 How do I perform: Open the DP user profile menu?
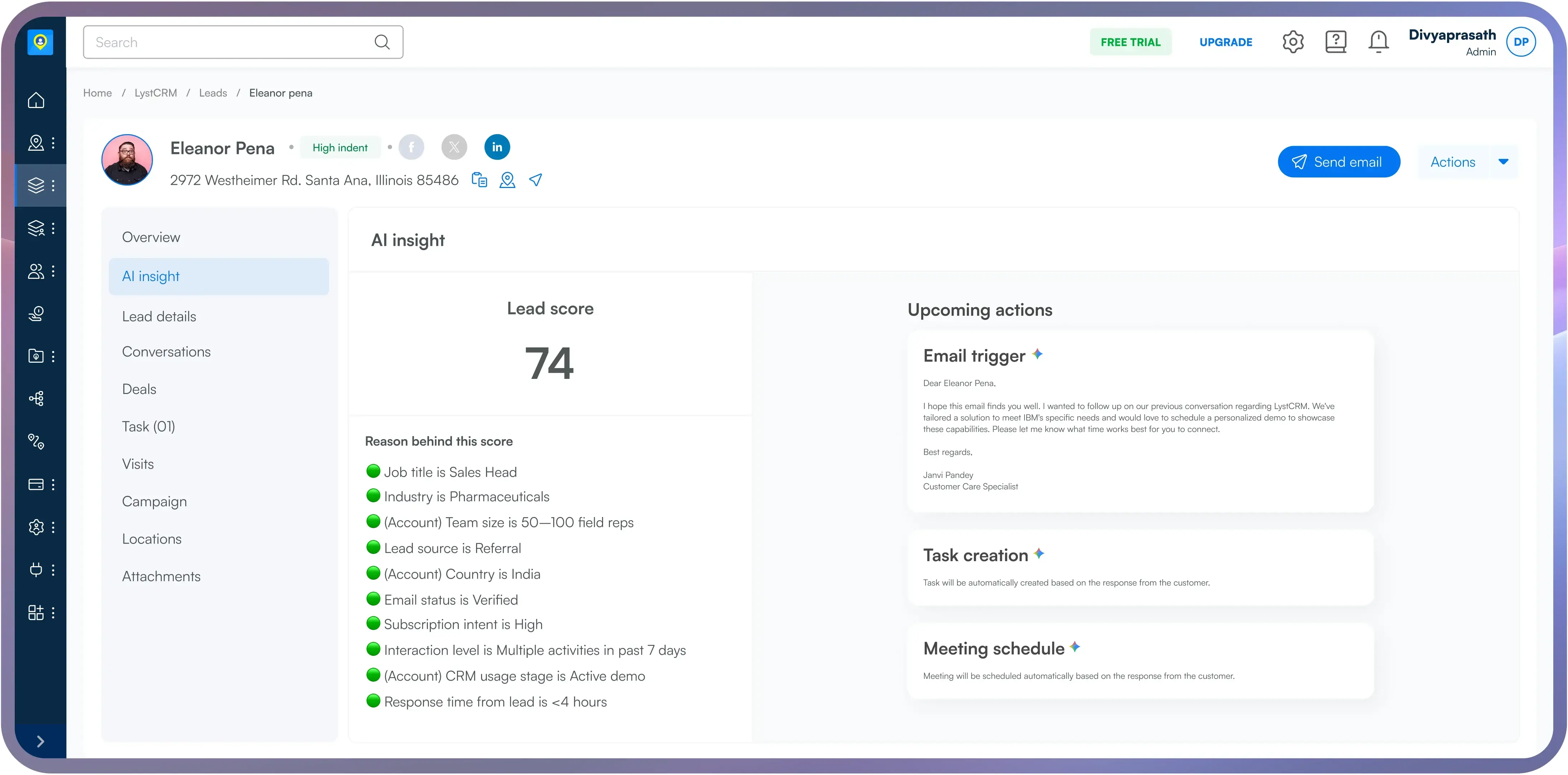click(1521, 42)
